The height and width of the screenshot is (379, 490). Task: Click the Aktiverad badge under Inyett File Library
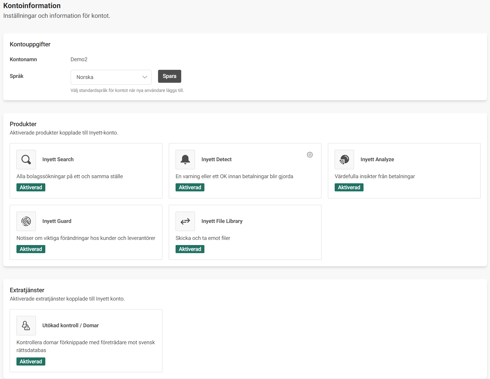pos(190,249)
